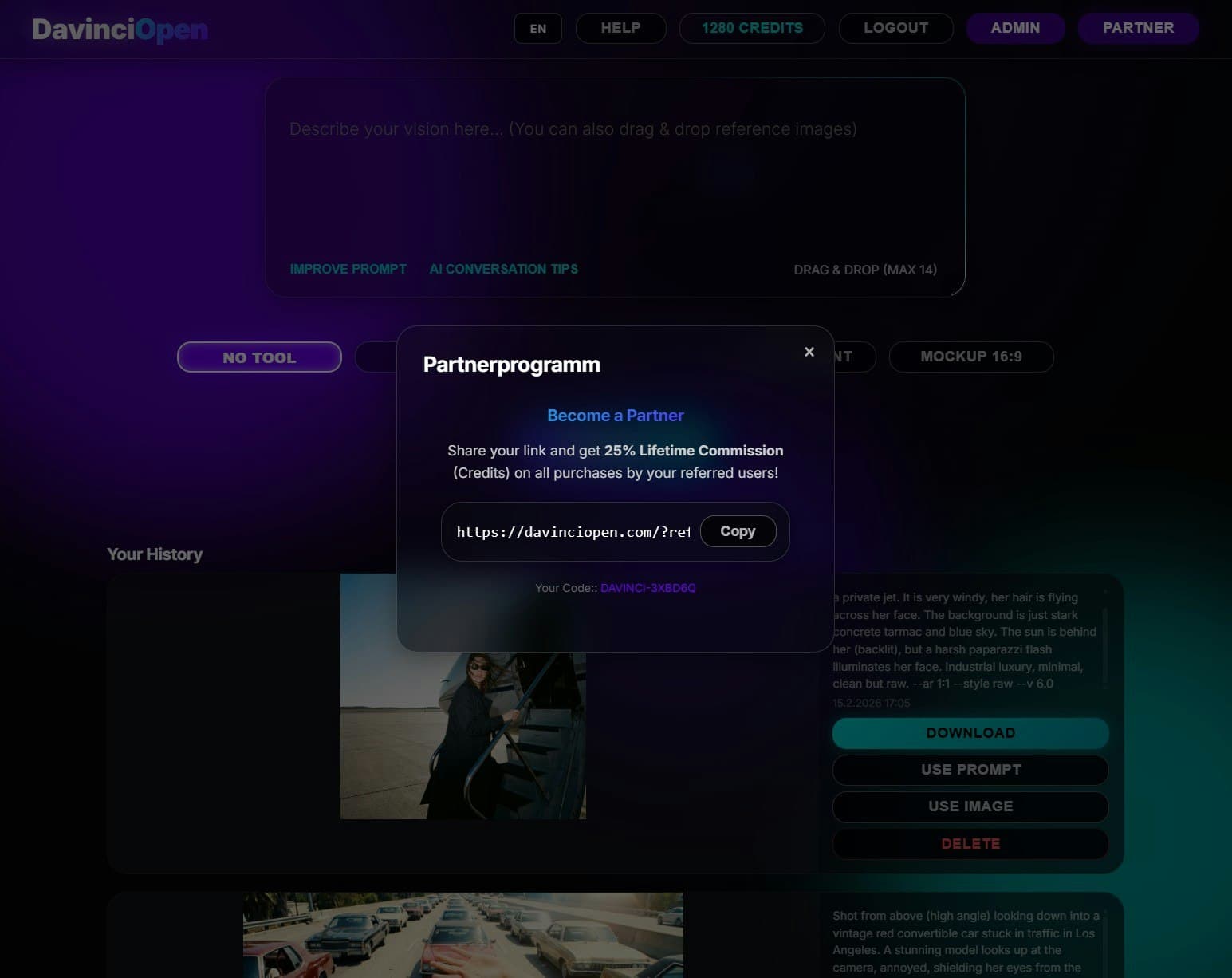Image resolution: width=1232 pixels, height=978 pixels.
Task: Select the MOCKUP 16:9 tool
Action: point(971,357)
